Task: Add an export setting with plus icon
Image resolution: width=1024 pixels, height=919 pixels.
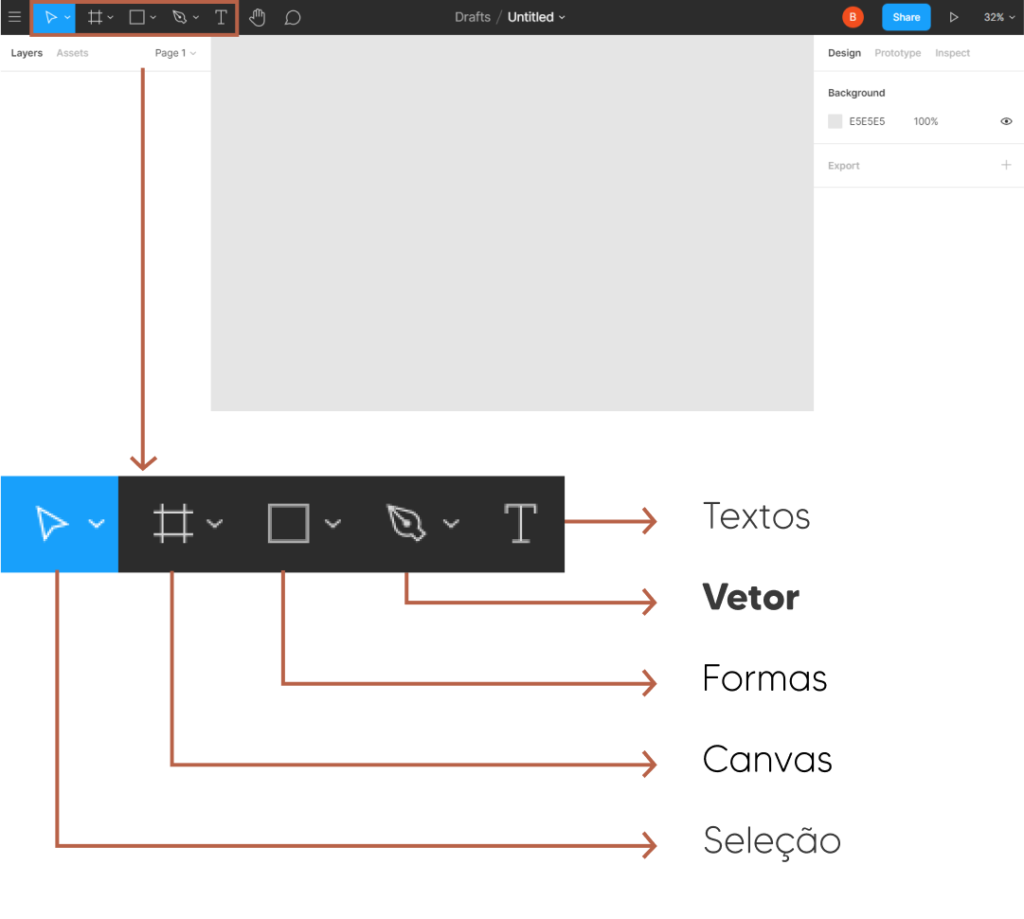Action: coord(1006,165)
